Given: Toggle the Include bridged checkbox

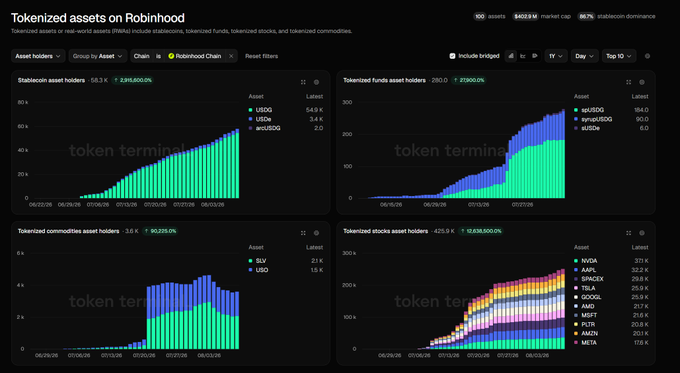Looking at the screenshot, I should [452, 56].
